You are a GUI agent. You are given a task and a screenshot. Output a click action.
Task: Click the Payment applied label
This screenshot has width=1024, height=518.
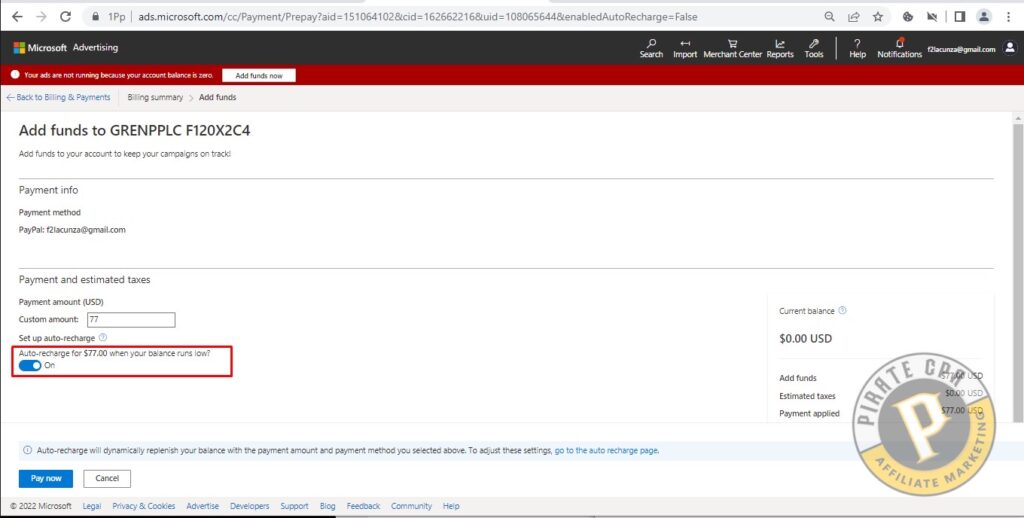coord(809,413)
